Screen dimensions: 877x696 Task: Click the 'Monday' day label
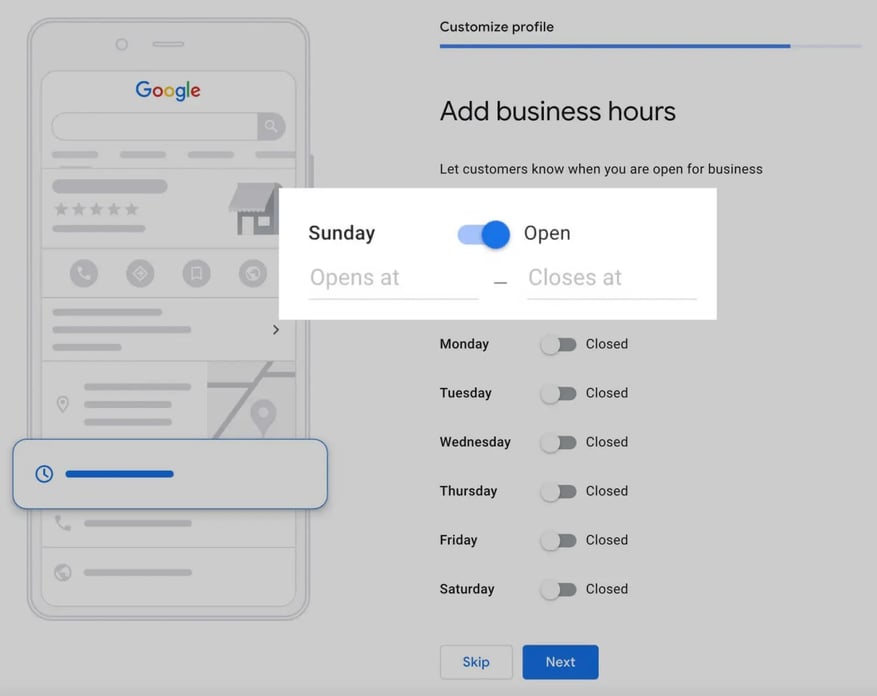(x=464, y=344)
